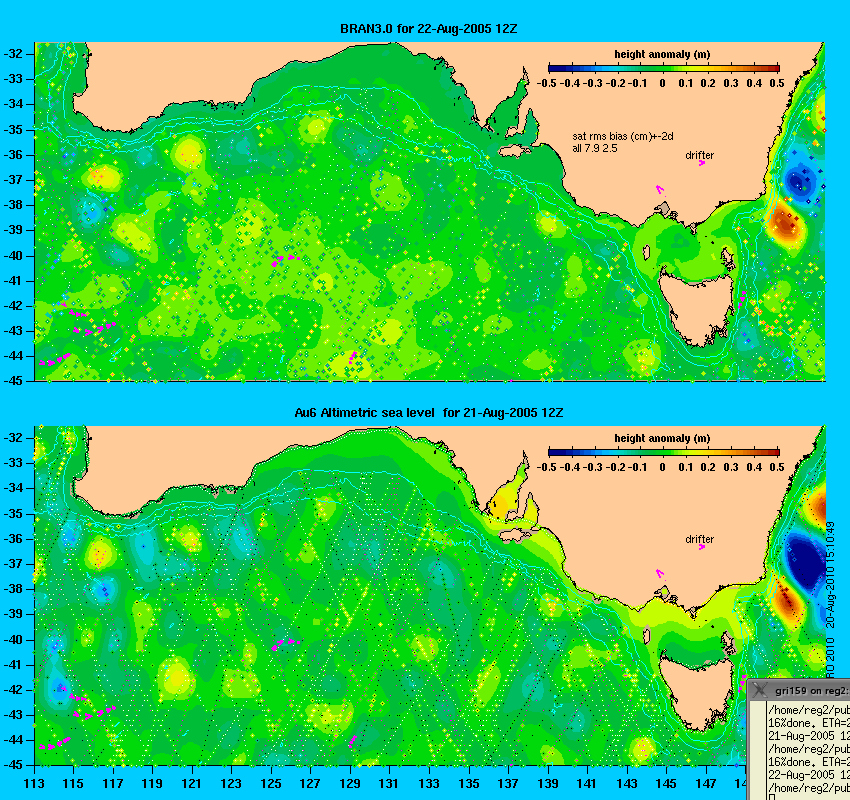
Task: Click the magenta drifter arrow beside the upper map's drifter label
Action: point(701,163)
